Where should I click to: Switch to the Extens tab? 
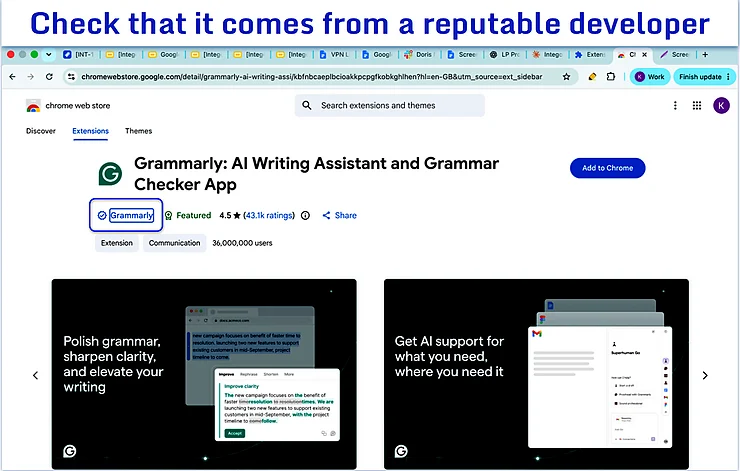click(590, 55)
